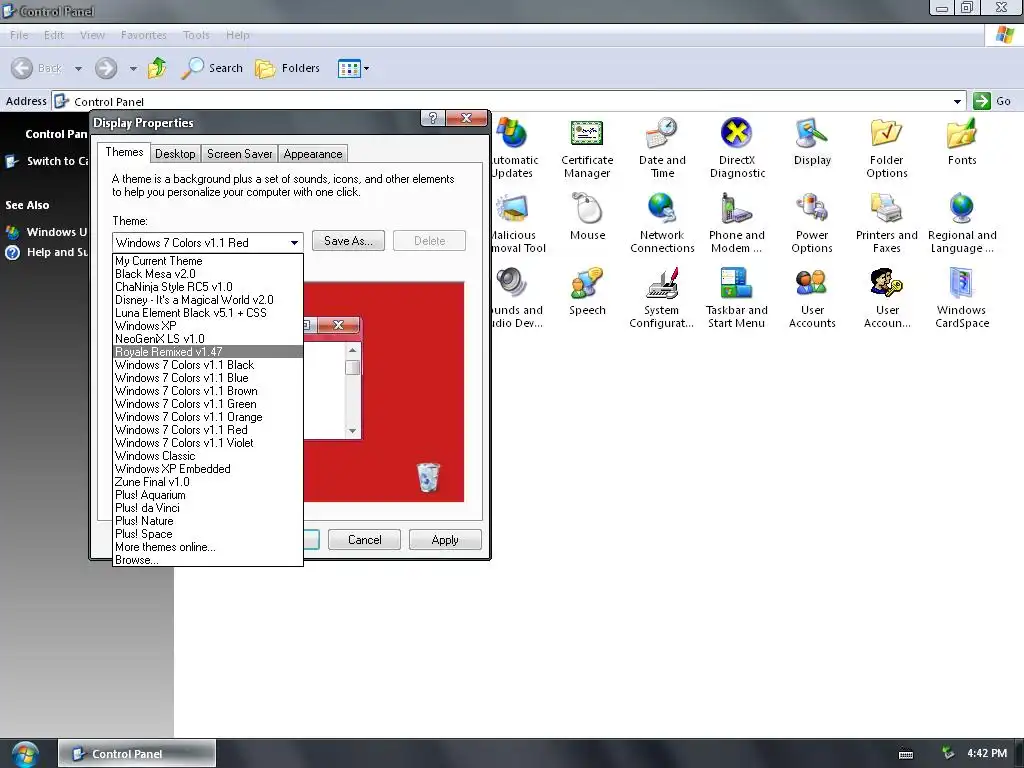Click Control Panel taskbar button
Screen dimensions: 1024x768
[x=136, y=754]
